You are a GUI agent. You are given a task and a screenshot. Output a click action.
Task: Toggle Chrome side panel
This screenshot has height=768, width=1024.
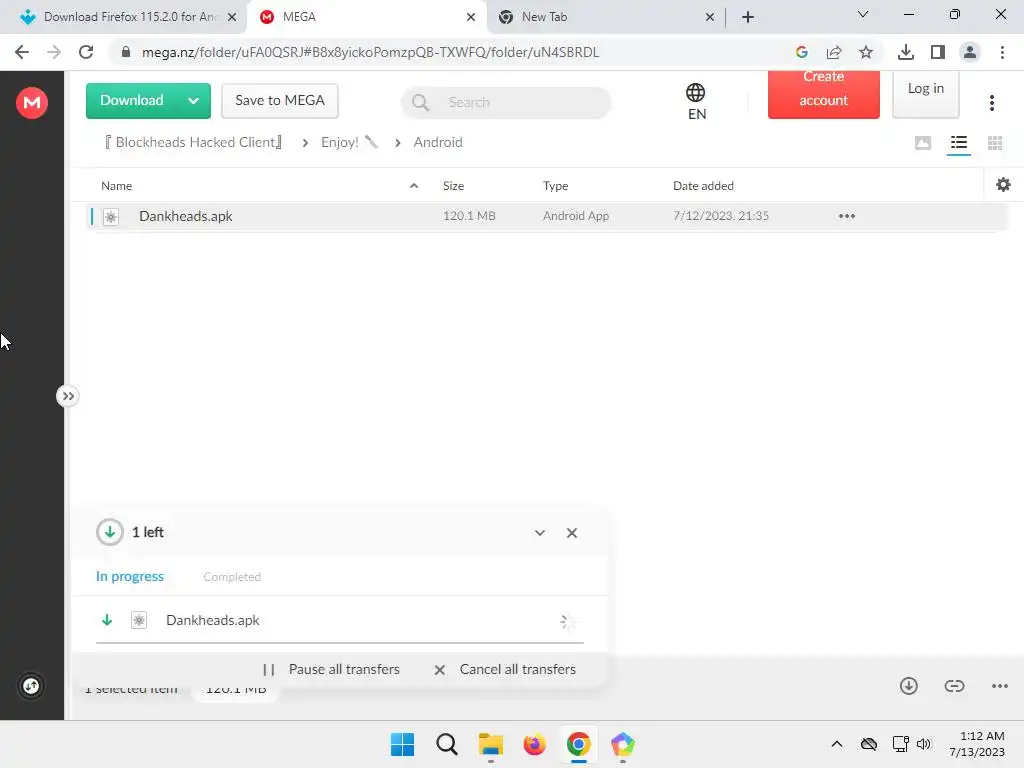click(x=937, y=52)
